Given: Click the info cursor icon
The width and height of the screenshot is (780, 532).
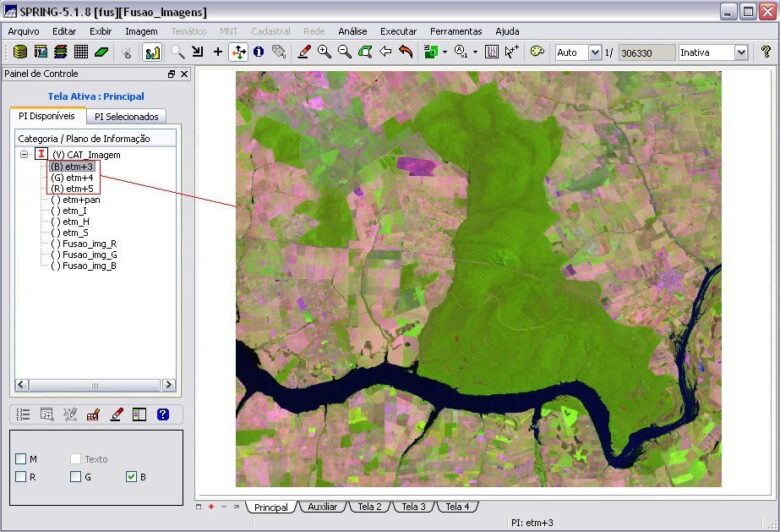Looking at the screenshot, I should click(x=258, y=52).
